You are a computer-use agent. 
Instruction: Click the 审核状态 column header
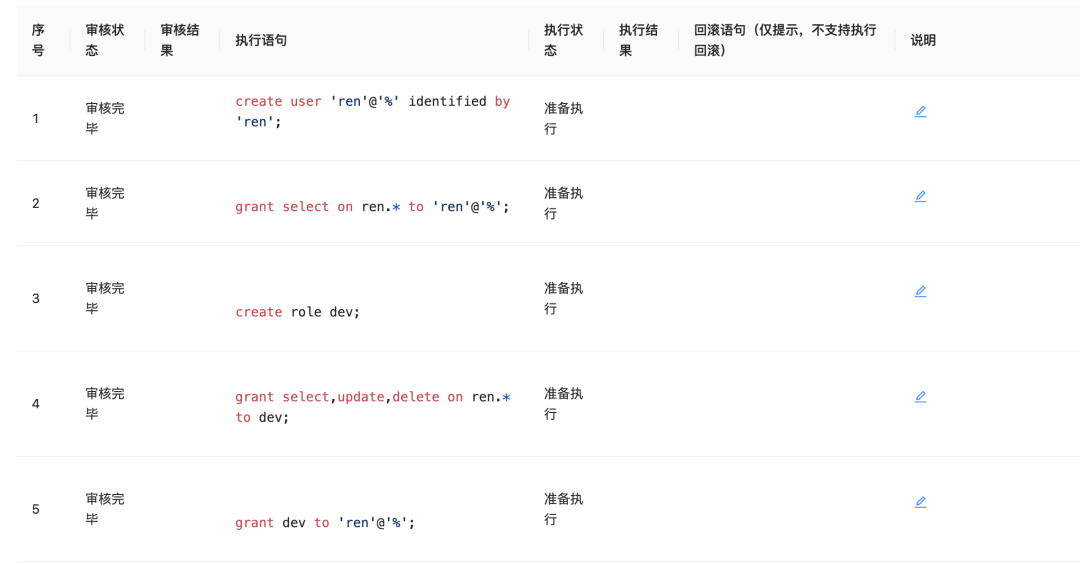pyautogui.click(x=105, y=40)
